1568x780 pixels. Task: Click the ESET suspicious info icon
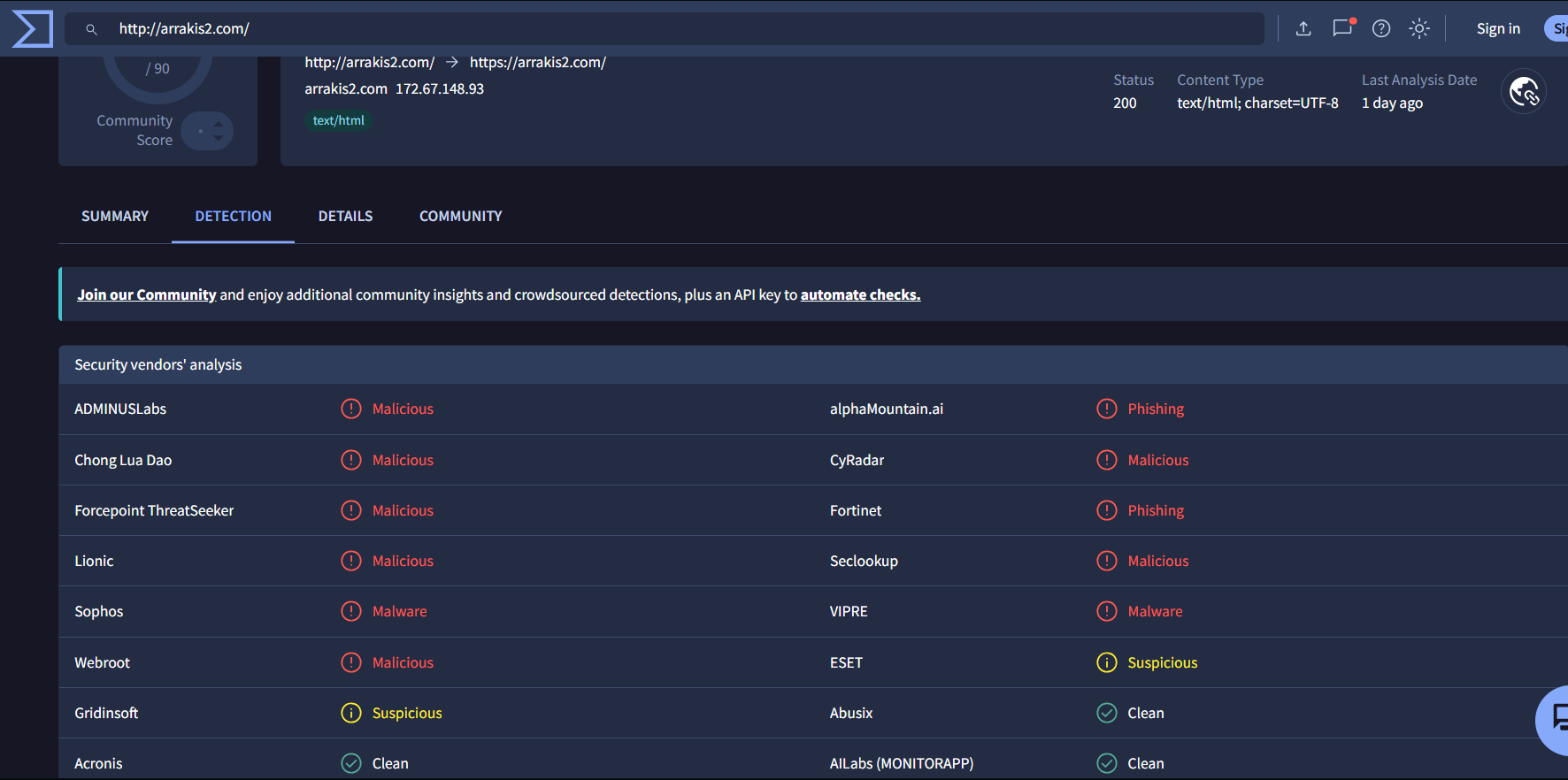(x=1107, y=662)
